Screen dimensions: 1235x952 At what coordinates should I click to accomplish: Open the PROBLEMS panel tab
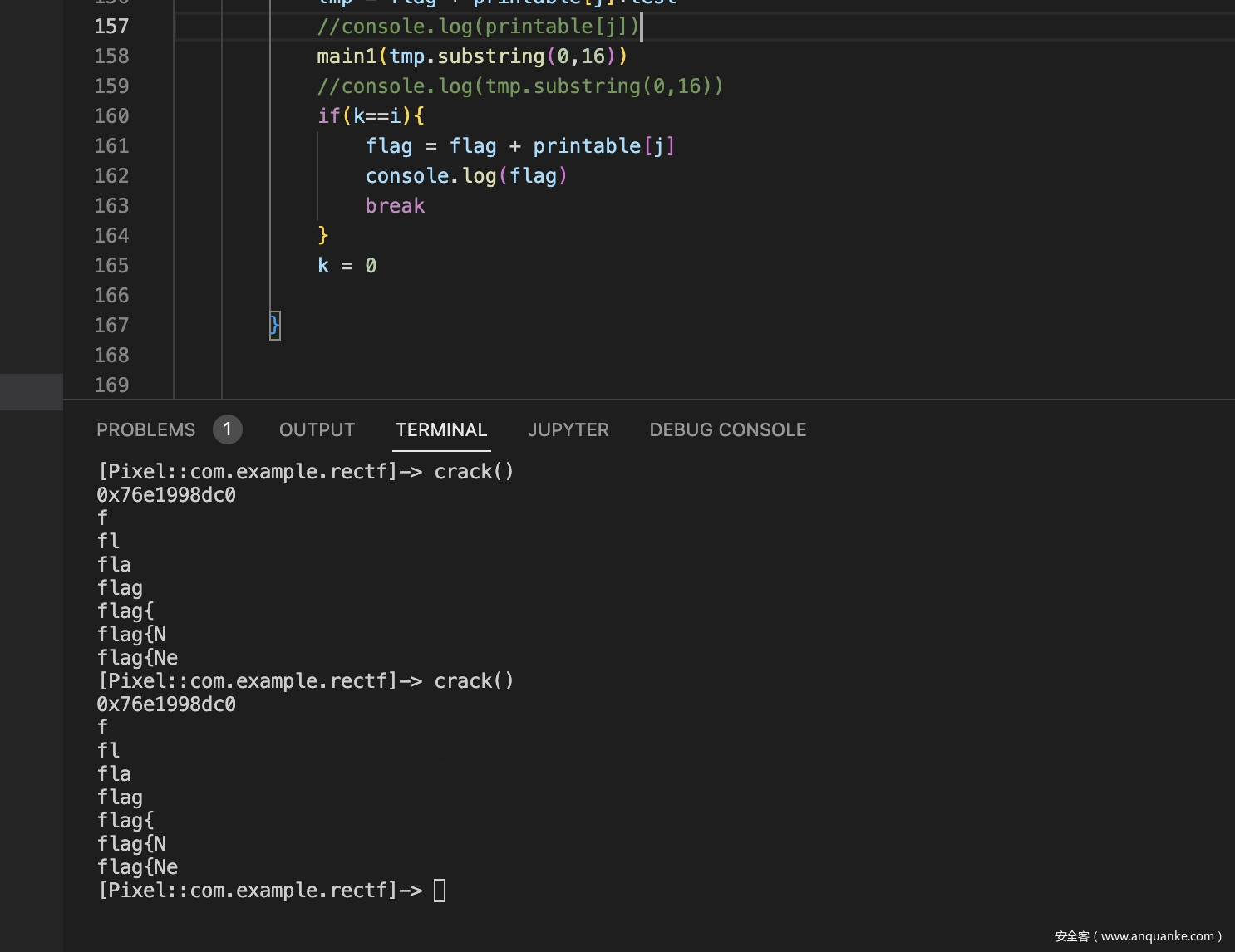145,429
